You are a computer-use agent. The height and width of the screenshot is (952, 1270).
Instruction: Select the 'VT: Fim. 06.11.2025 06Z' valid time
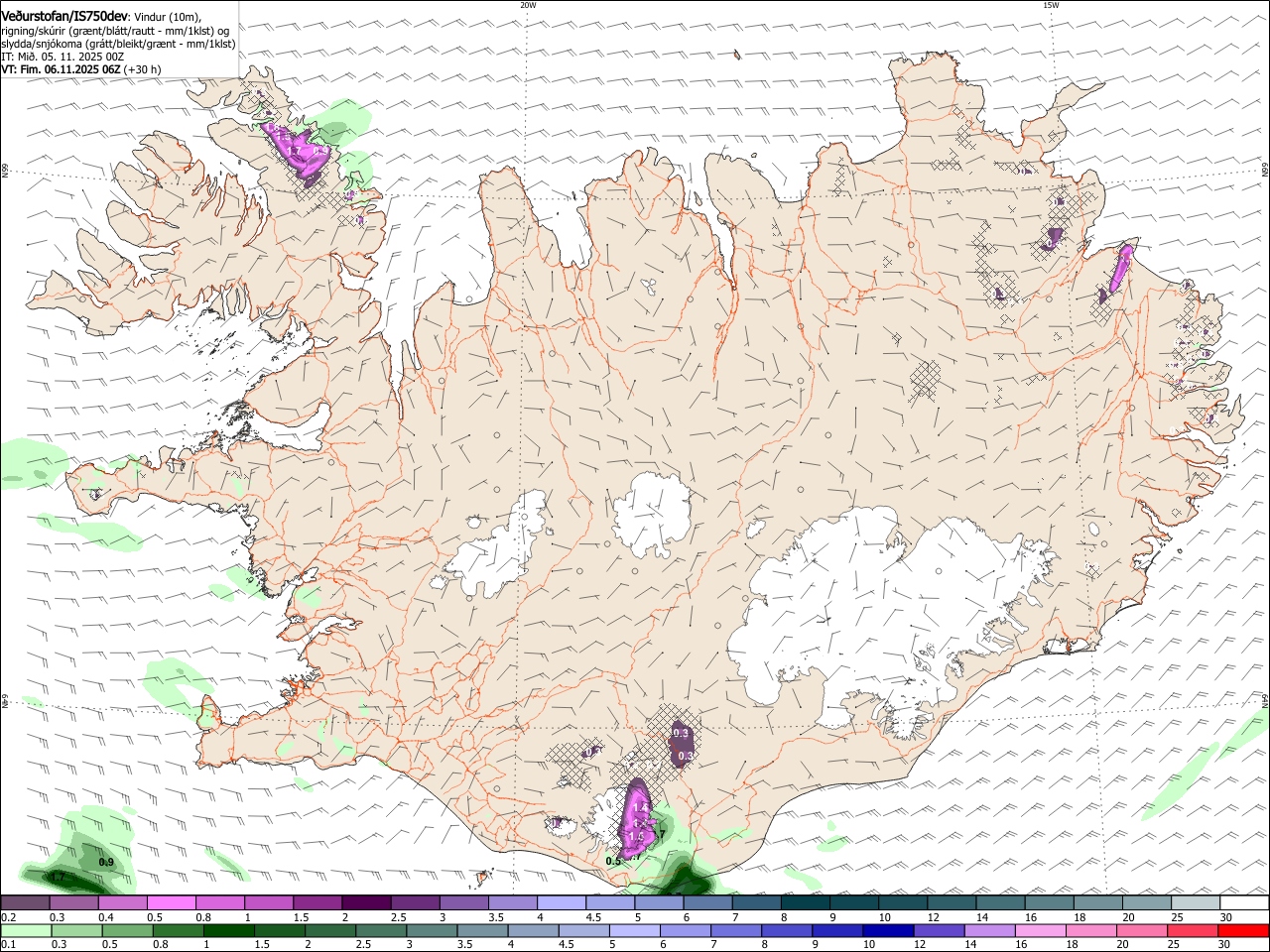(62, 69)
